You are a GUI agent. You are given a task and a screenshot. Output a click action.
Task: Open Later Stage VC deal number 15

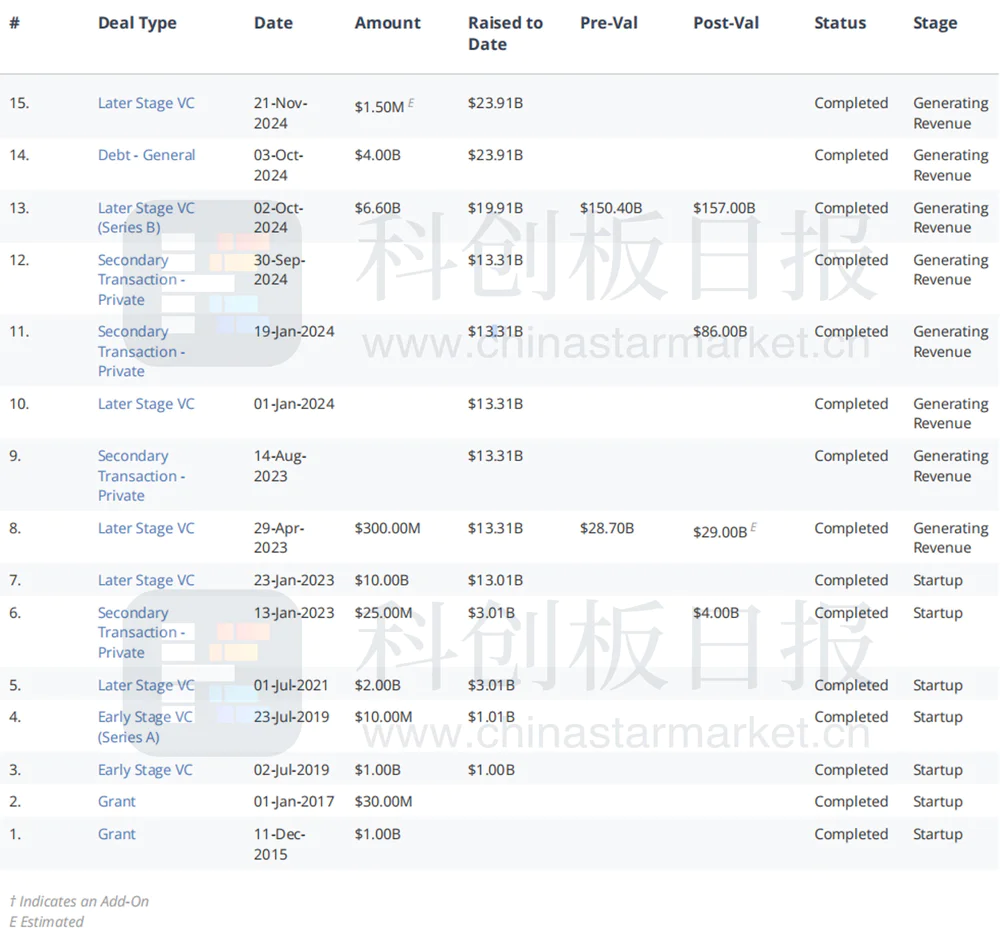(146, 103)
